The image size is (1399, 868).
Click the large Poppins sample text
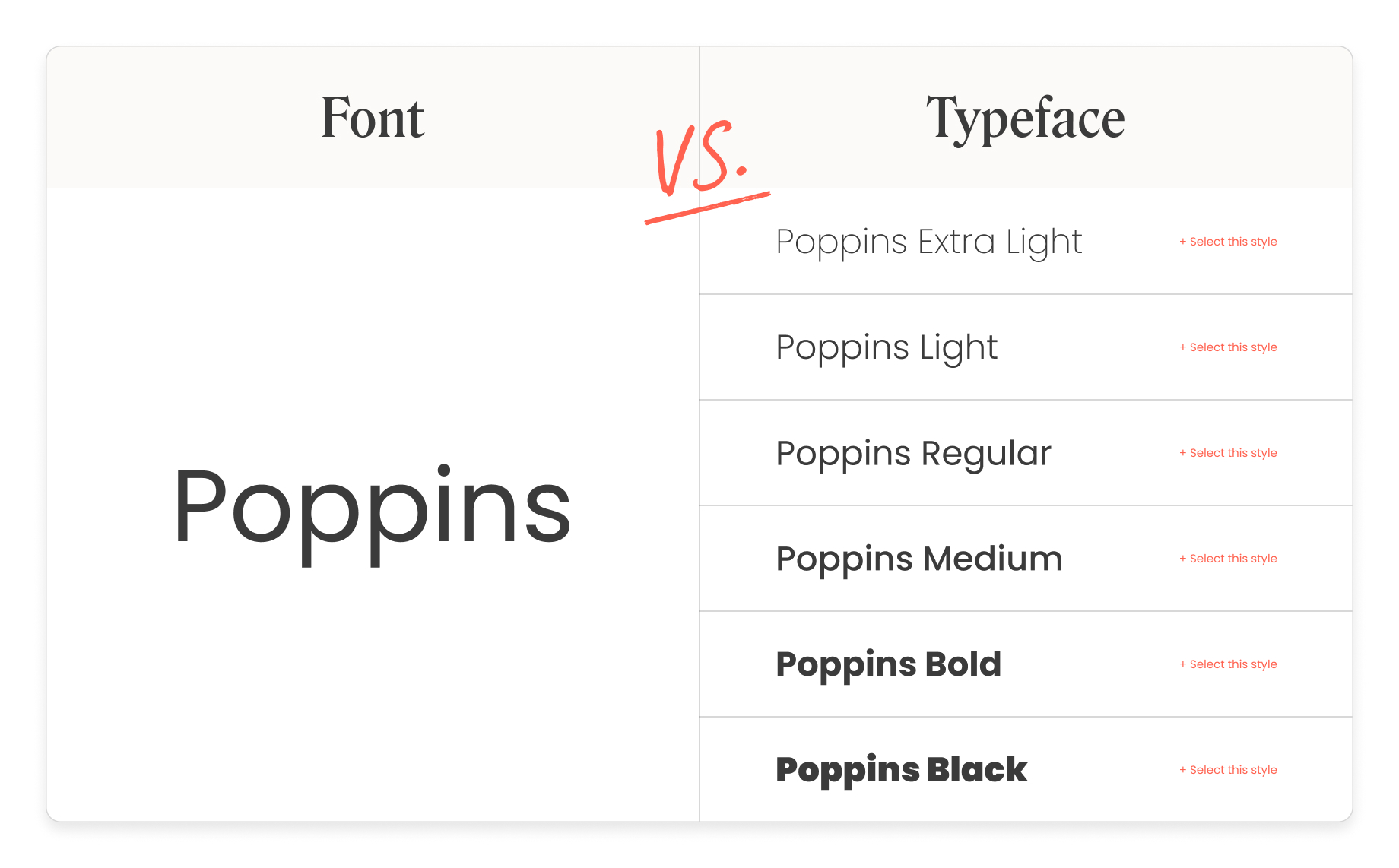coord(372,509)
